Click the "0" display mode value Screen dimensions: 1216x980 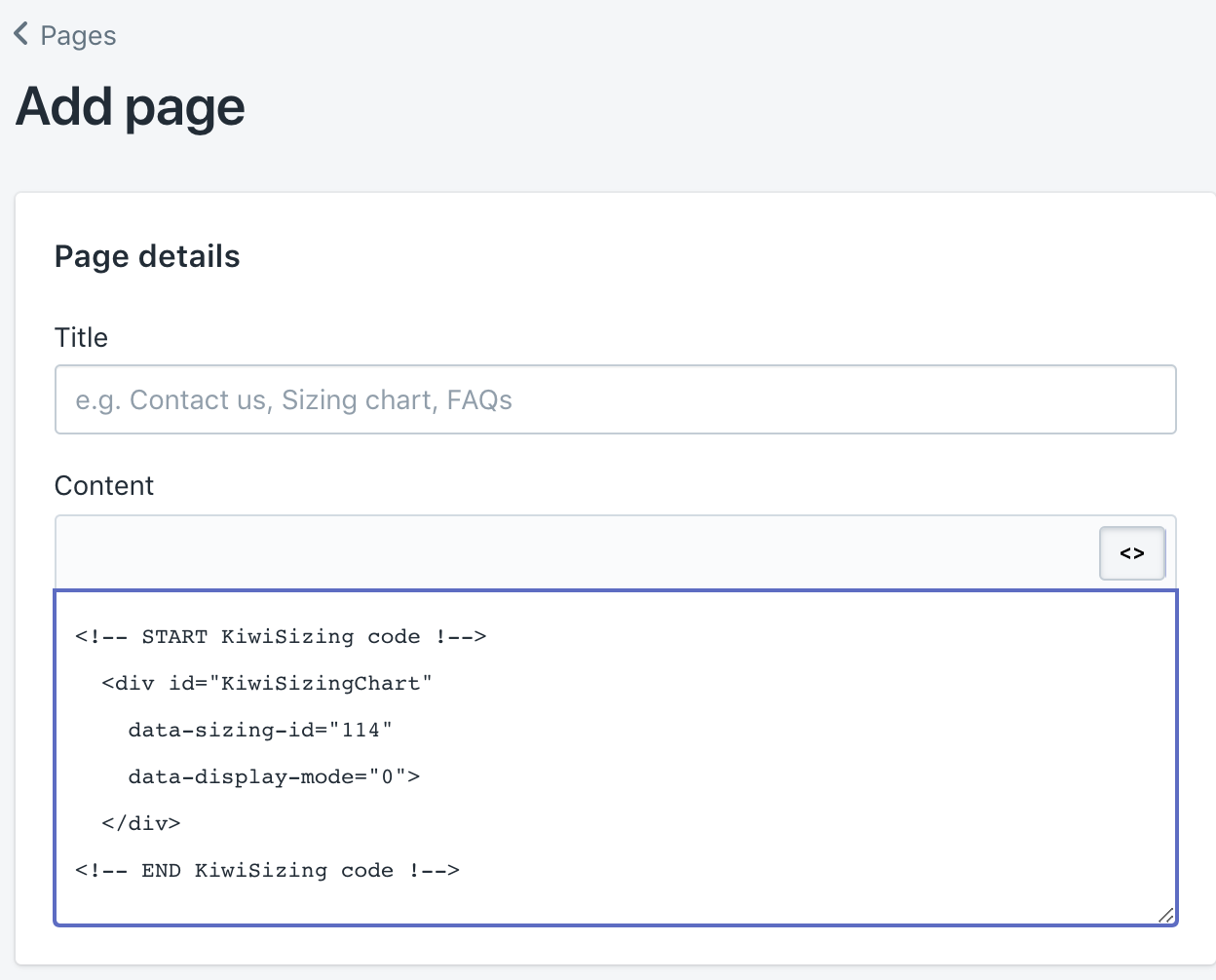coord(387,777)
